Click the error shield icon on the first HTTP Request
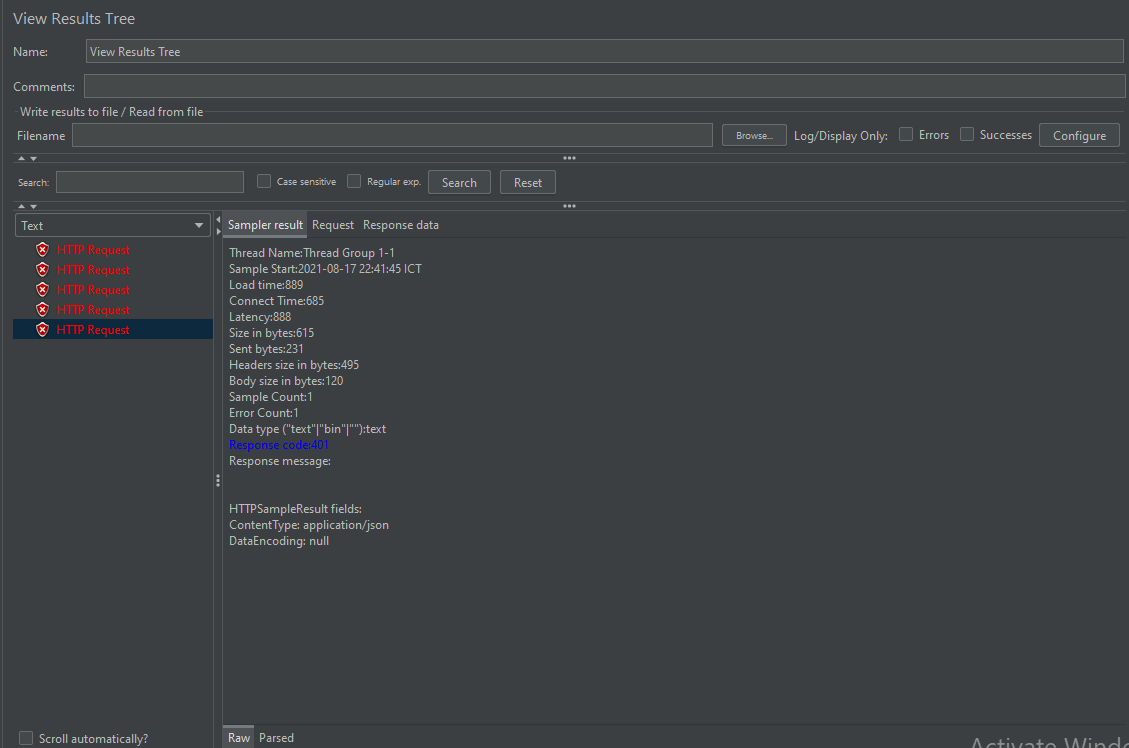The width and height of the screenshot is (1129, 748). click(x=41, y=249)
